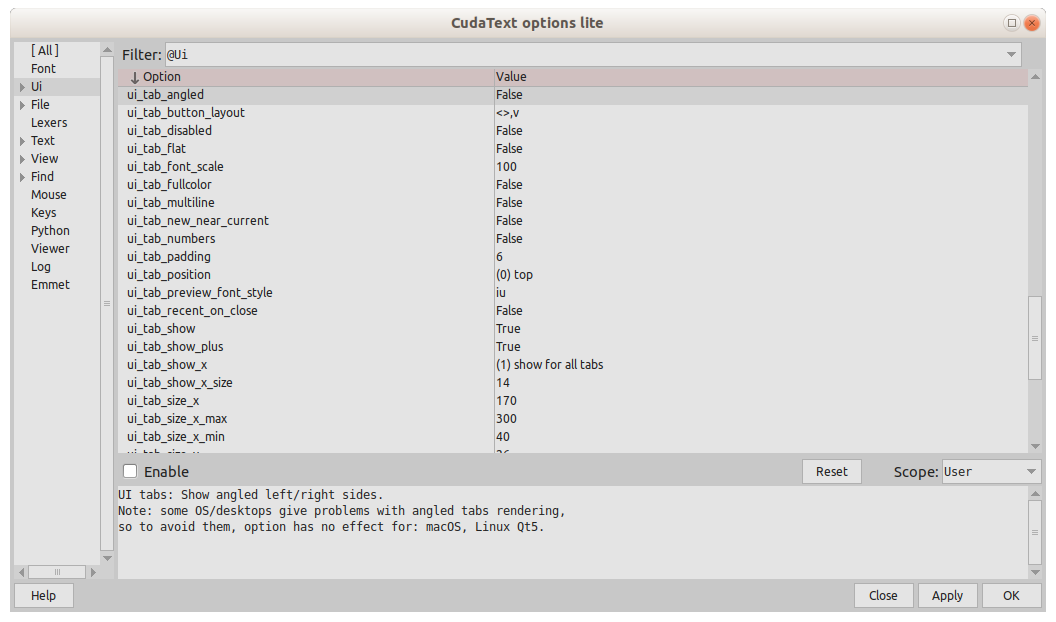1056x622 pixels.
Task: Click the '(0) top' value cell
Action: tap(515, 275)
